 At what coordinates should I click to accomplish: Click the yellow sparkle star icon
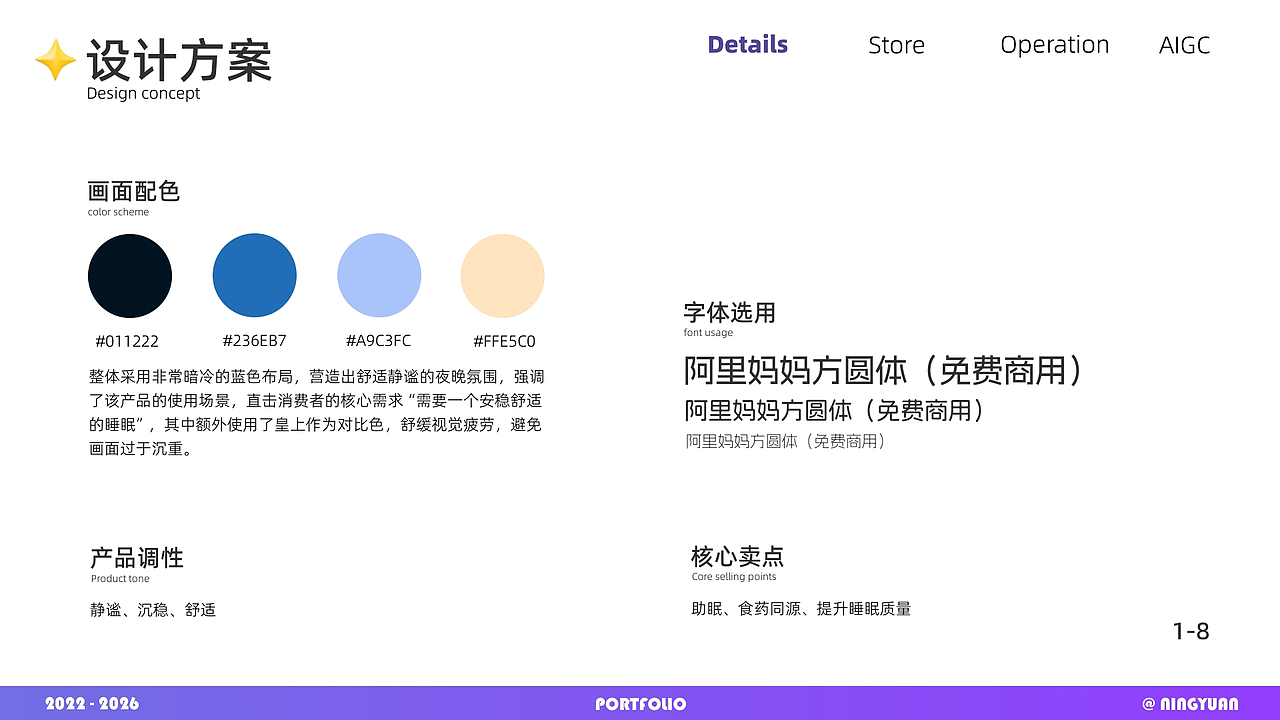(x=55, y=60)
